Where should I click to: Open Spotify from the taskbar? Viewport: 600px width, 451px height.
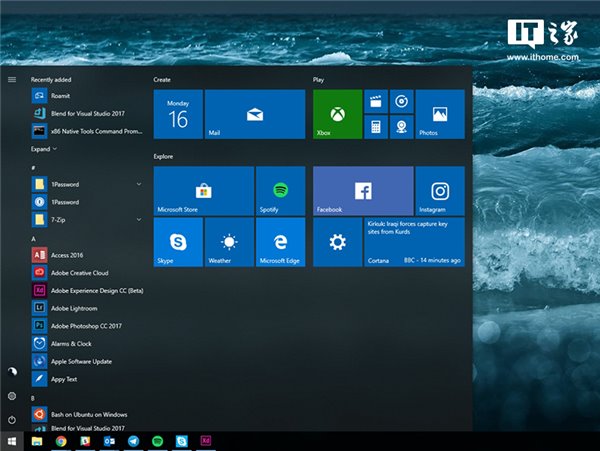click(158, 441)
